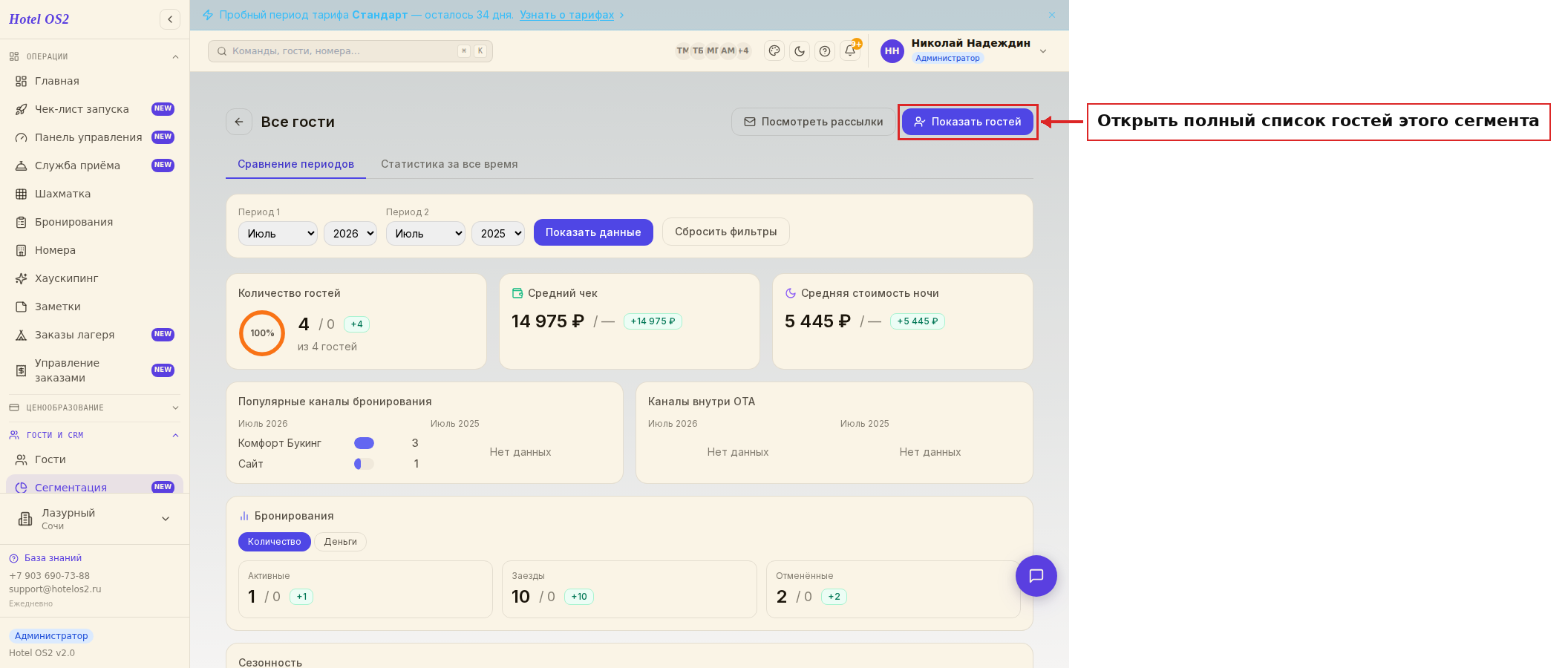Open the help question mark icon

pos(825,51)
